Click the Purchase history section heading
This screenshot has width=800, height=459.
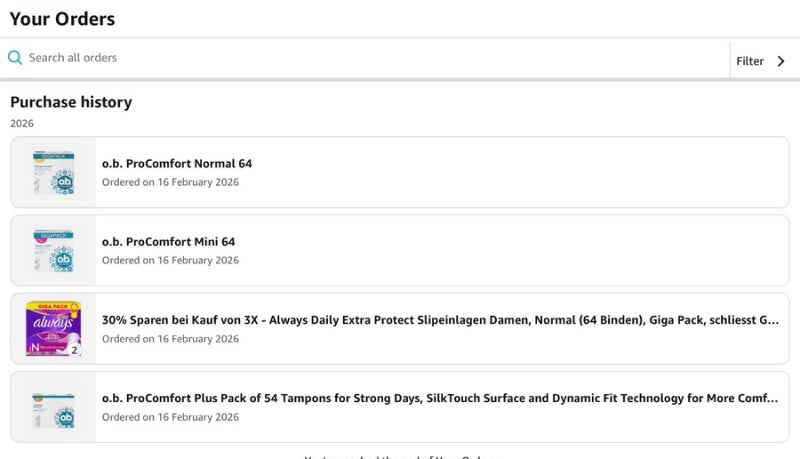tap(71, 102)
